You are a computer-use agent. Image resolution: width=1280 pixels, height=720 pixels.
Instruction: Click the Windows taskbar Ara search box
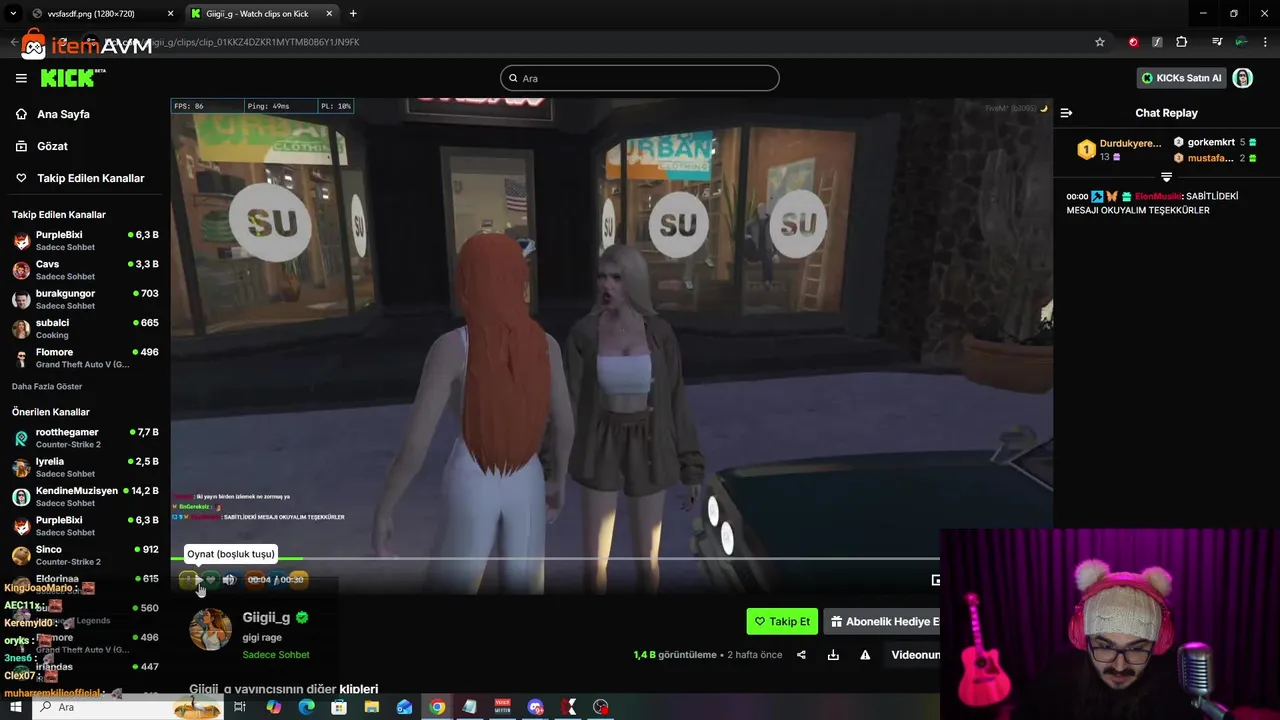tap(128, 707)
